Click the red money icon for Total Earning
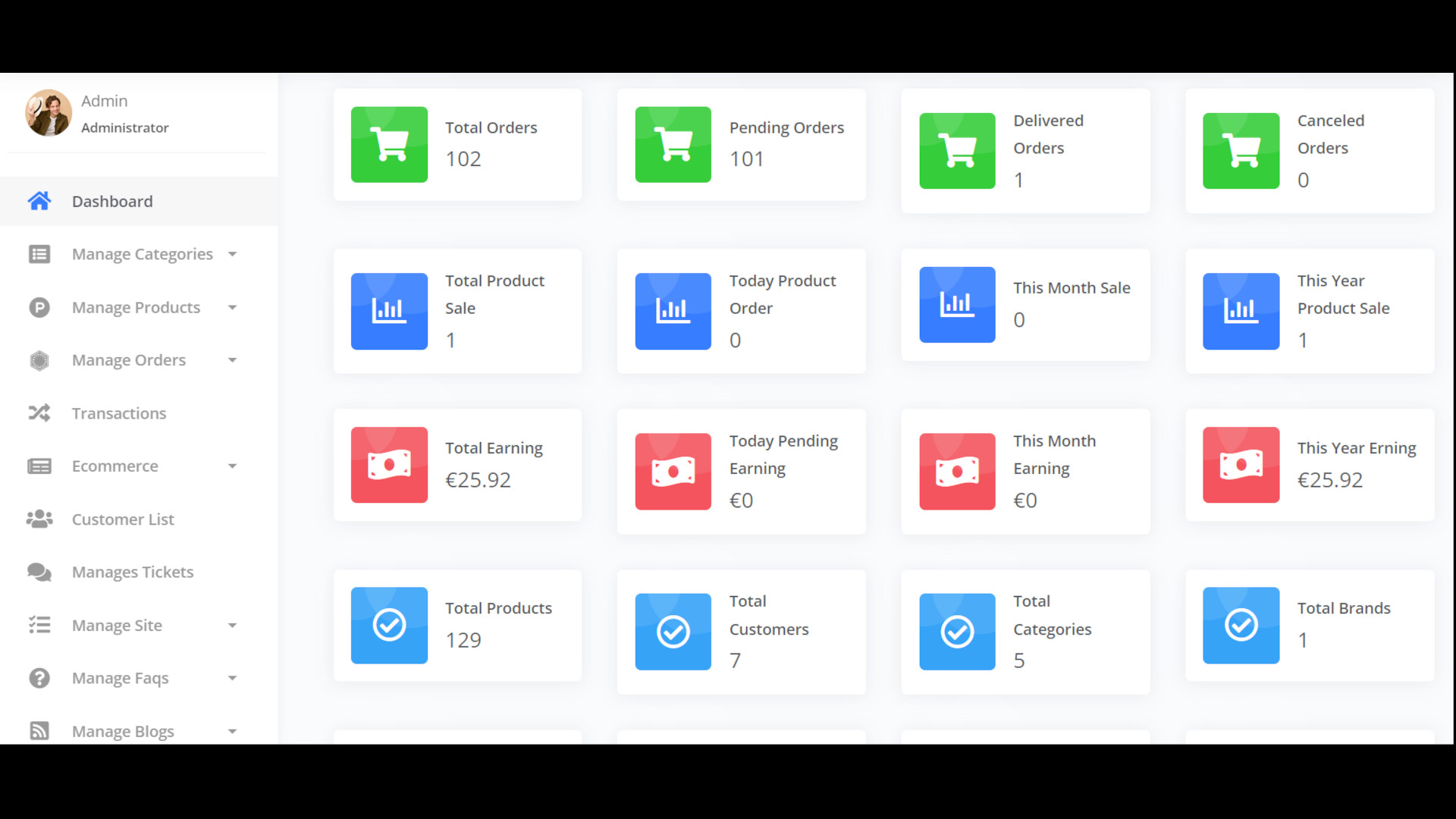Image resolution: width=1456 pixels, height=819 pixels. pos(389,465)
